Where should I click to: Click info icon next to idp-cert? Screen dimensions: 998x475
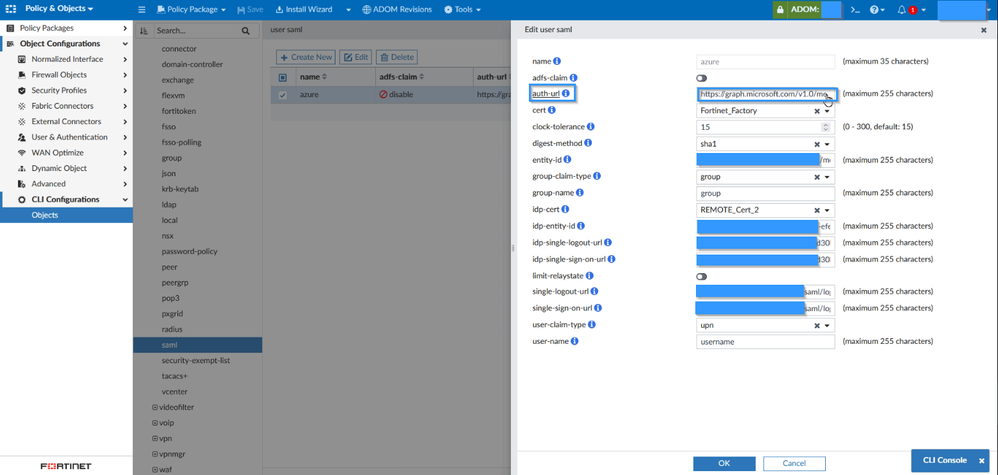point(565,209)
